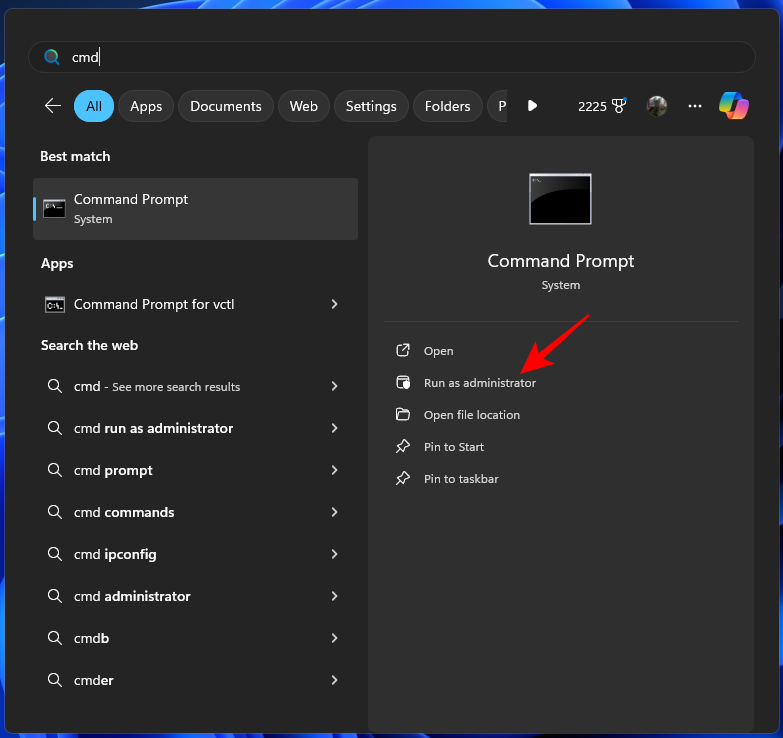Click Command Prompt best match icon

tap(54, 209)
